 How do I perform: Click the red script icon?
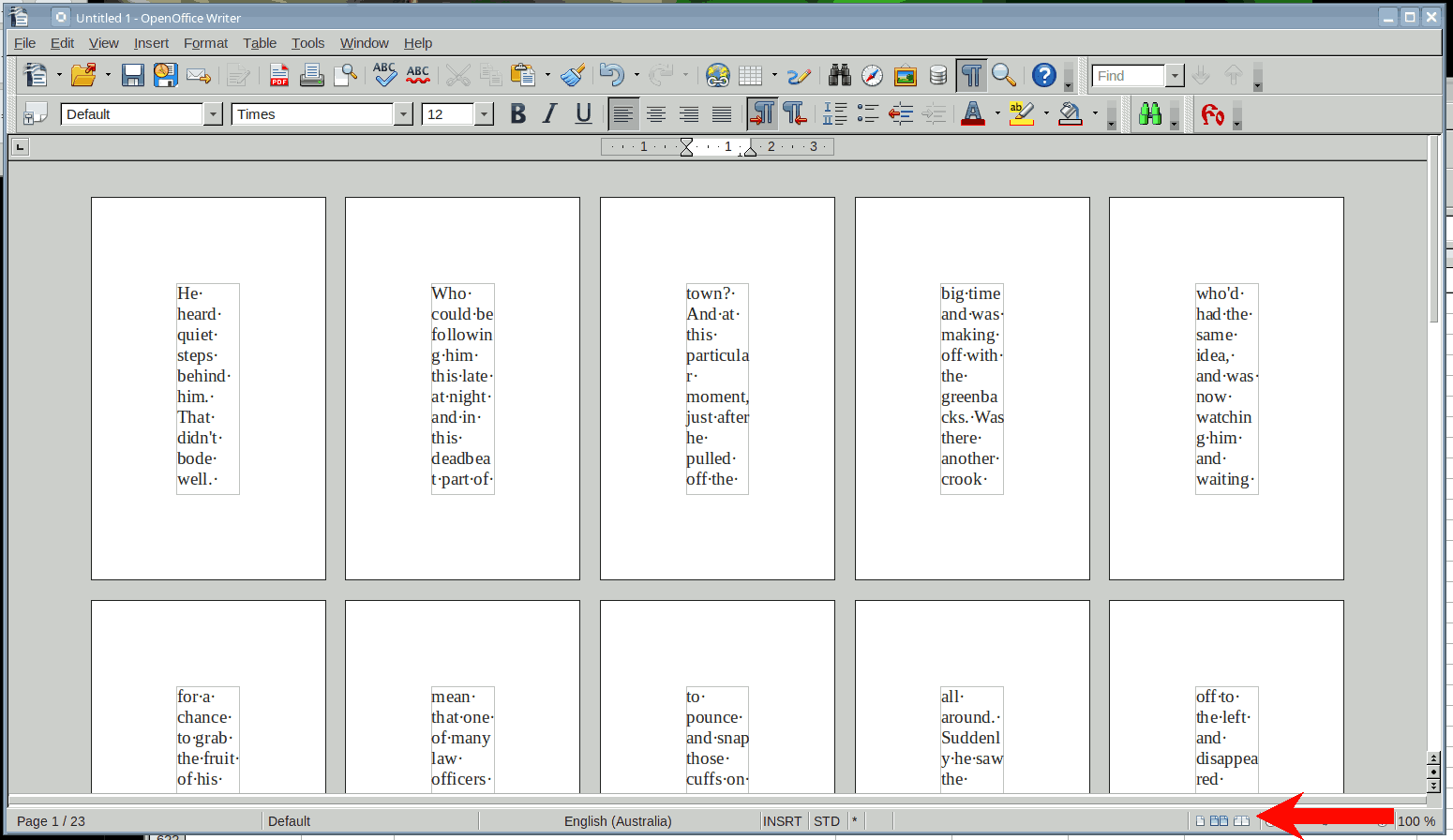click(1213, 113)
